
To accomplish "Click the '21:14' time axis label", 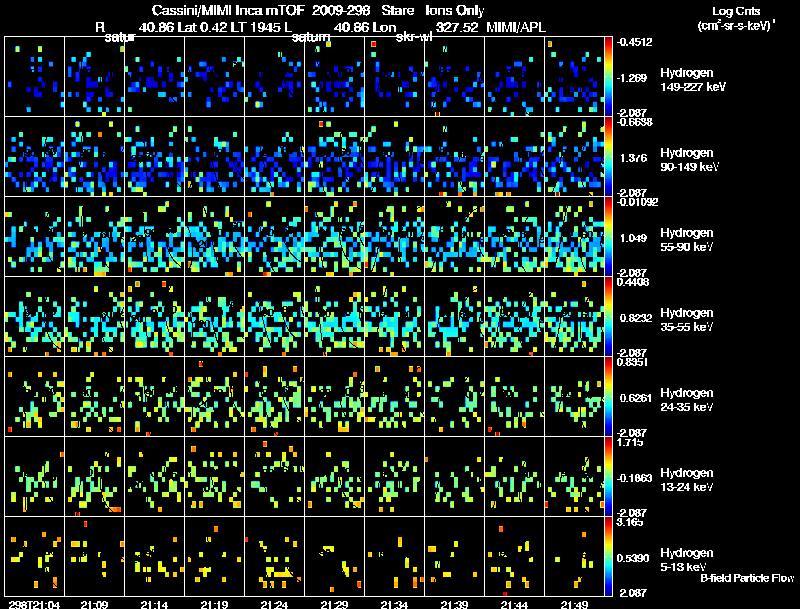I will coord(154,604).
